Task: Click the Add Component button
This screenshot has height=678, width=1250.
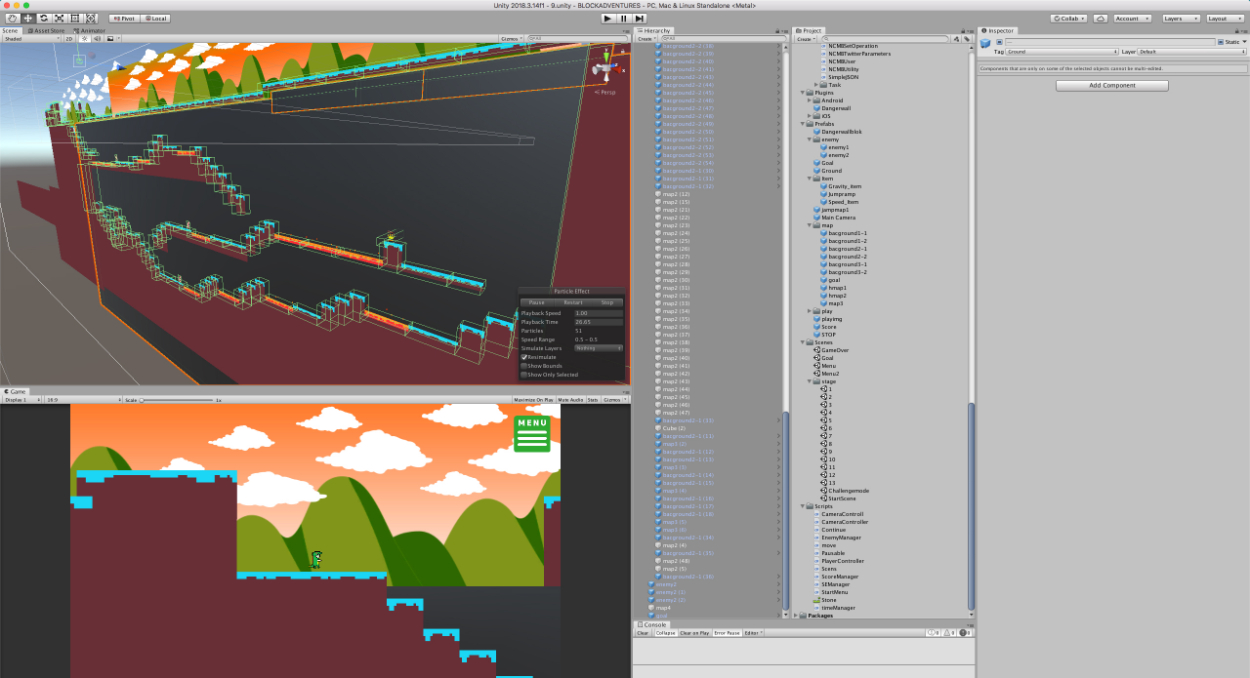Action: click(1112, 86)
